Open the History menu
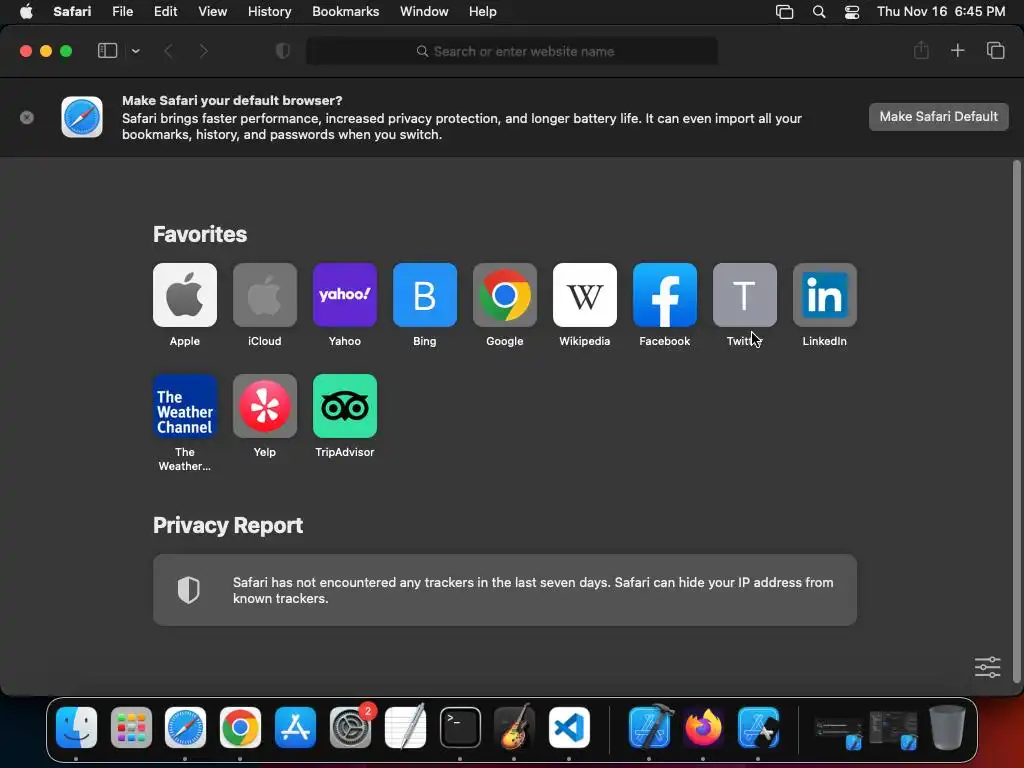1024x768 pixels. point(270,11)
